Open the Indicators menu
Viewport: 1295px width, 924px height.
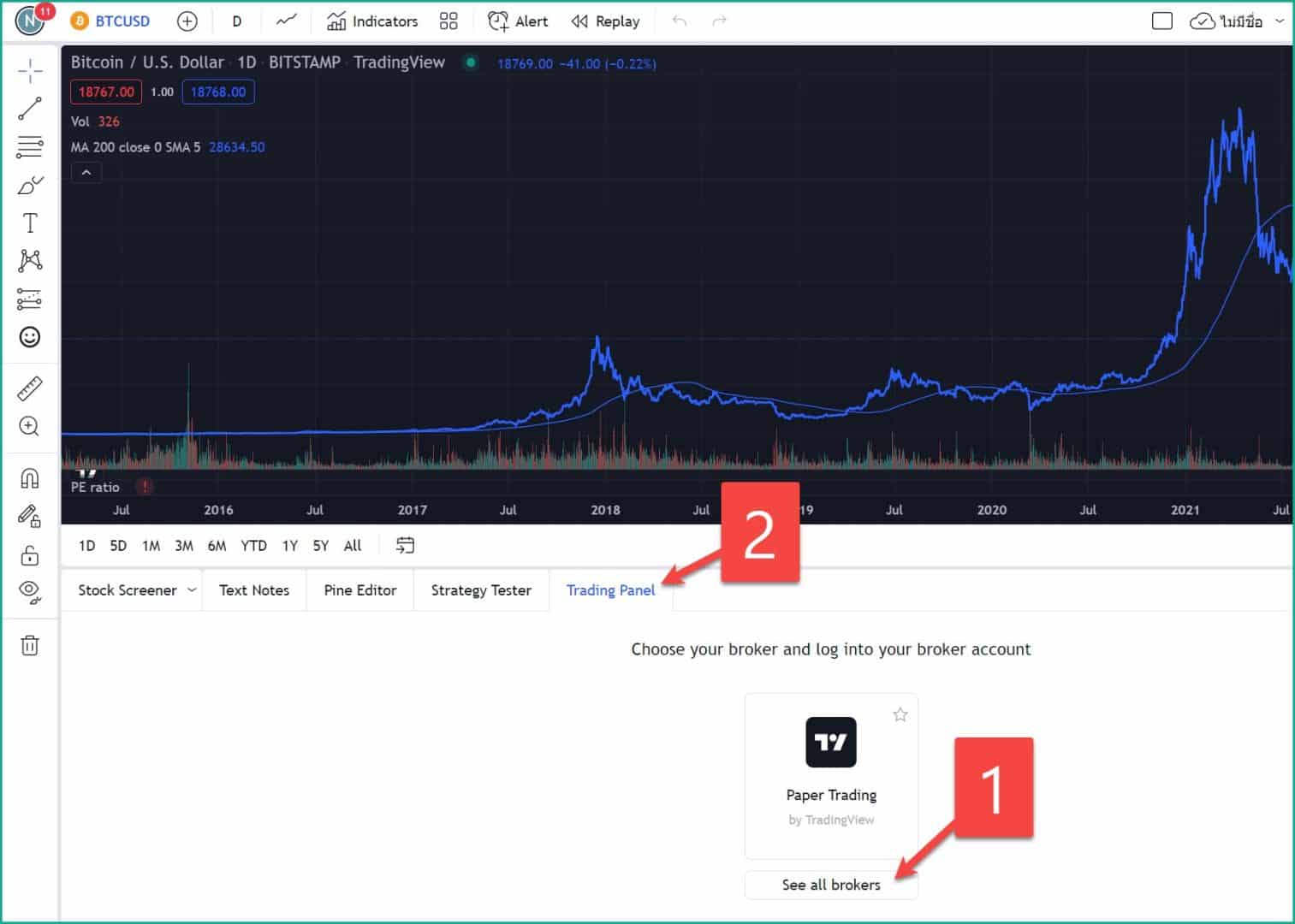point(372,21)
